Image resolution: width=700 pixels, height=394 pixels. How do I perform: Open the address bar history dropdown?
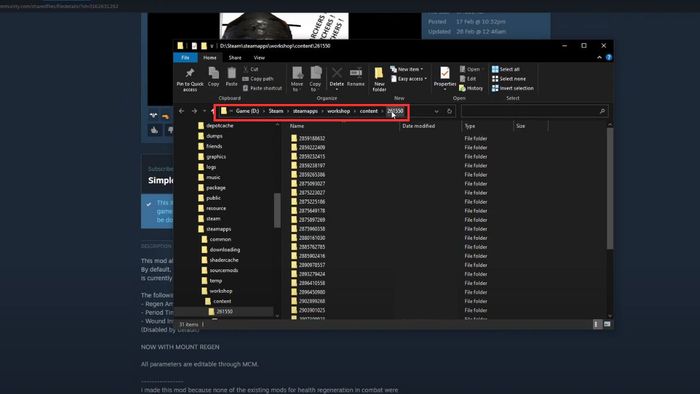[436, 111]
